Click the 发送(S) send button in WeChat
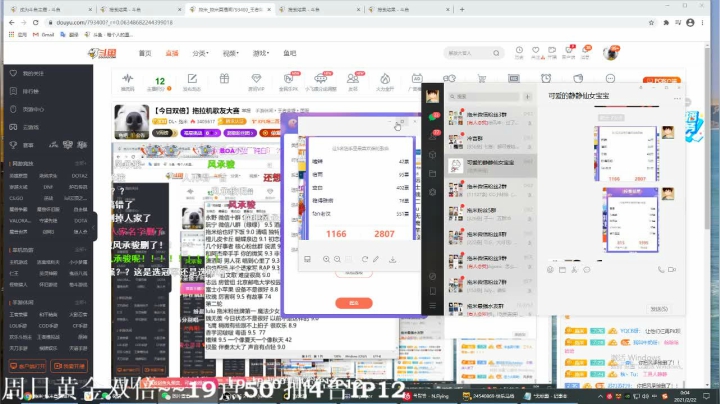 659,309
